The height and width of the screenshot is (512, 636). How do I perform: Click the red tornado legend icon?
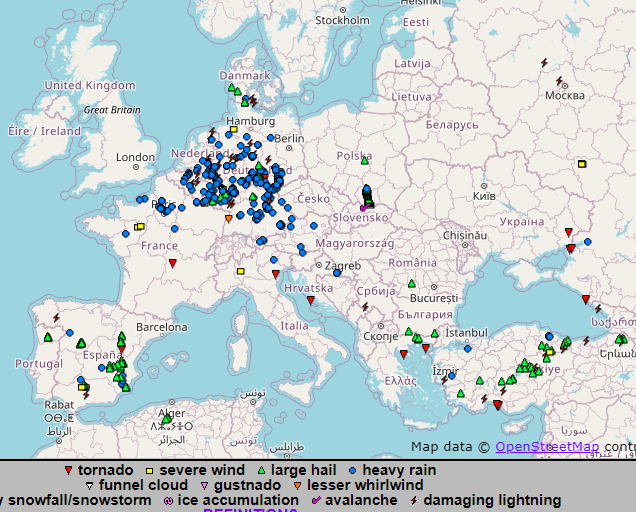point(69,471)
